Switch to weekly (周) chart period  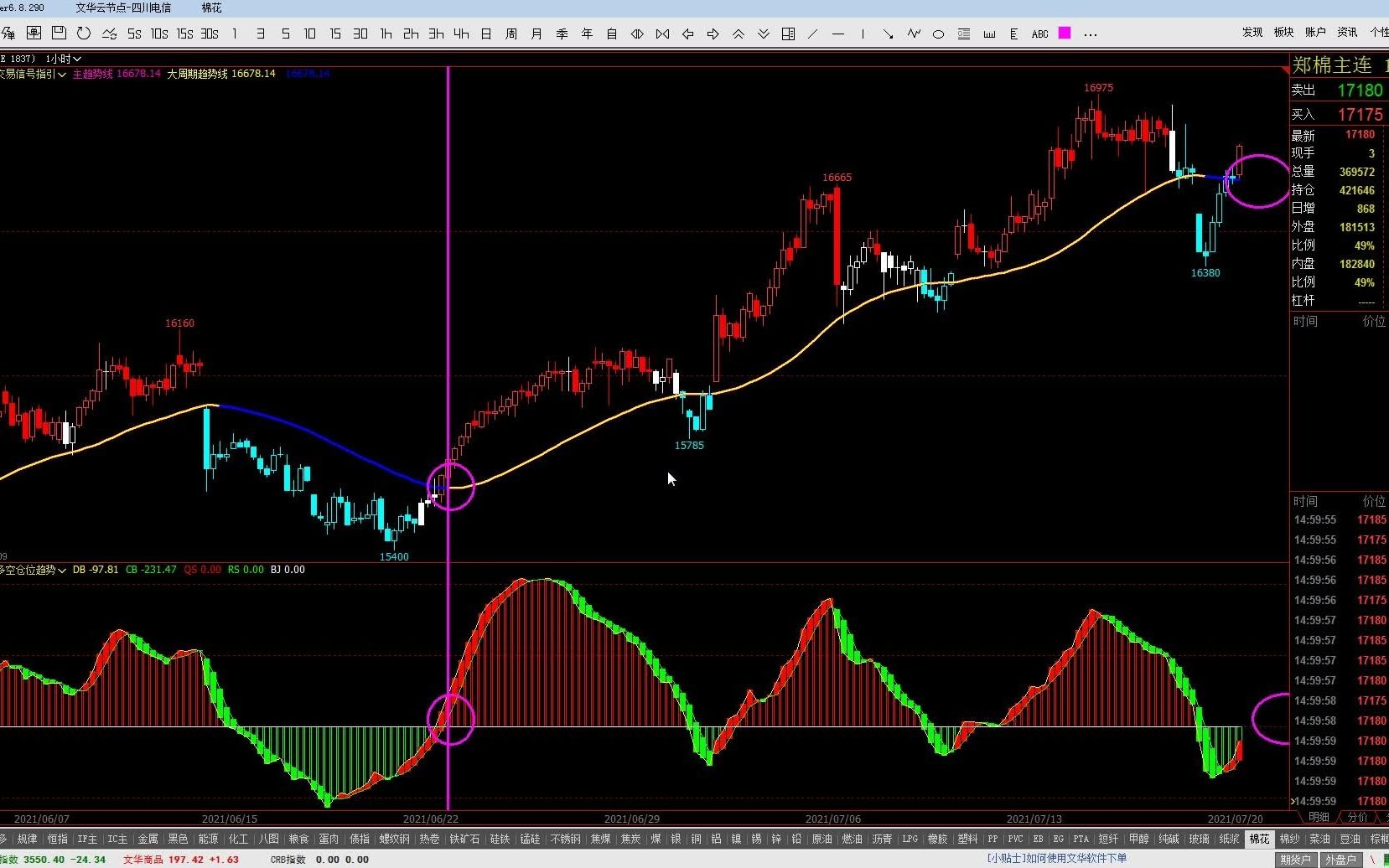coord(511,34)
